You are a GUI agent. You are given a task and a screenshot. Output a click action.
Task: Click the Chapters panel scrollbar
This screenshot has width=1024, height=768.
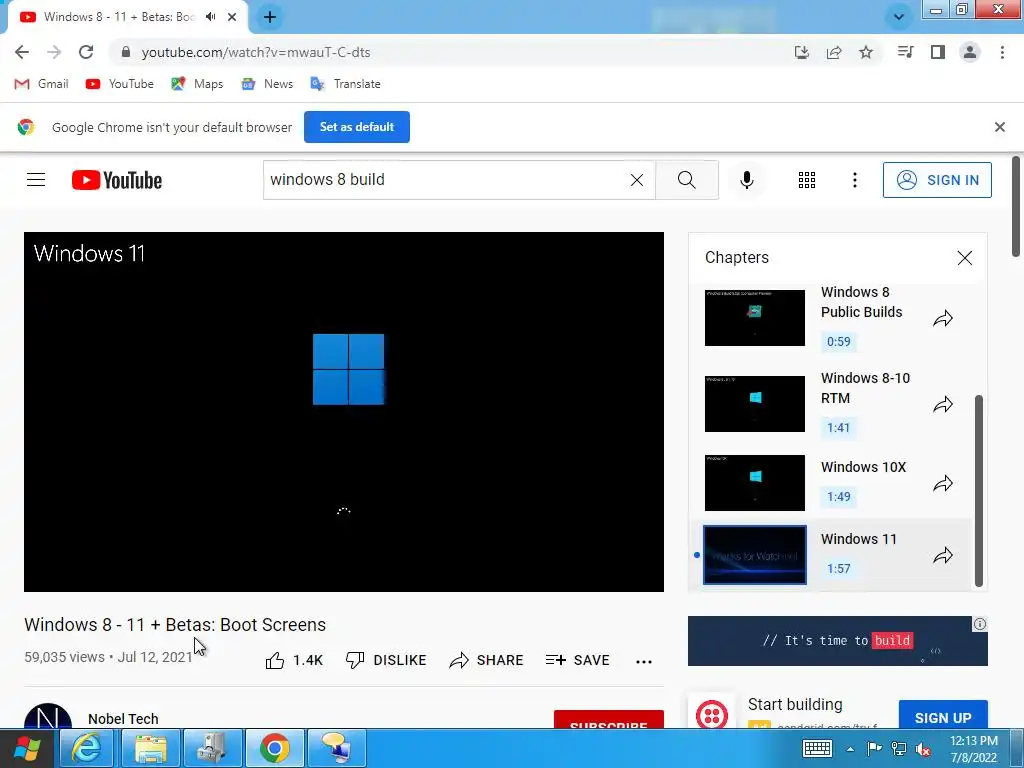pyautogui.click(x=978, y=490)
